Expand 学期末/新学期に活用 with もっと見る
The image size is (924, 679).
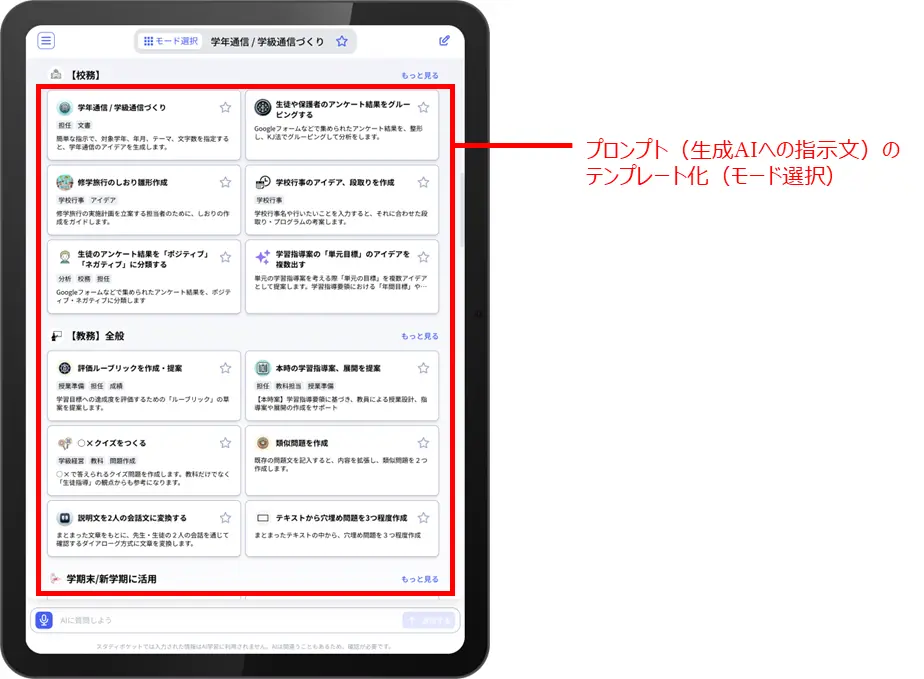click(x=419, y=579)
